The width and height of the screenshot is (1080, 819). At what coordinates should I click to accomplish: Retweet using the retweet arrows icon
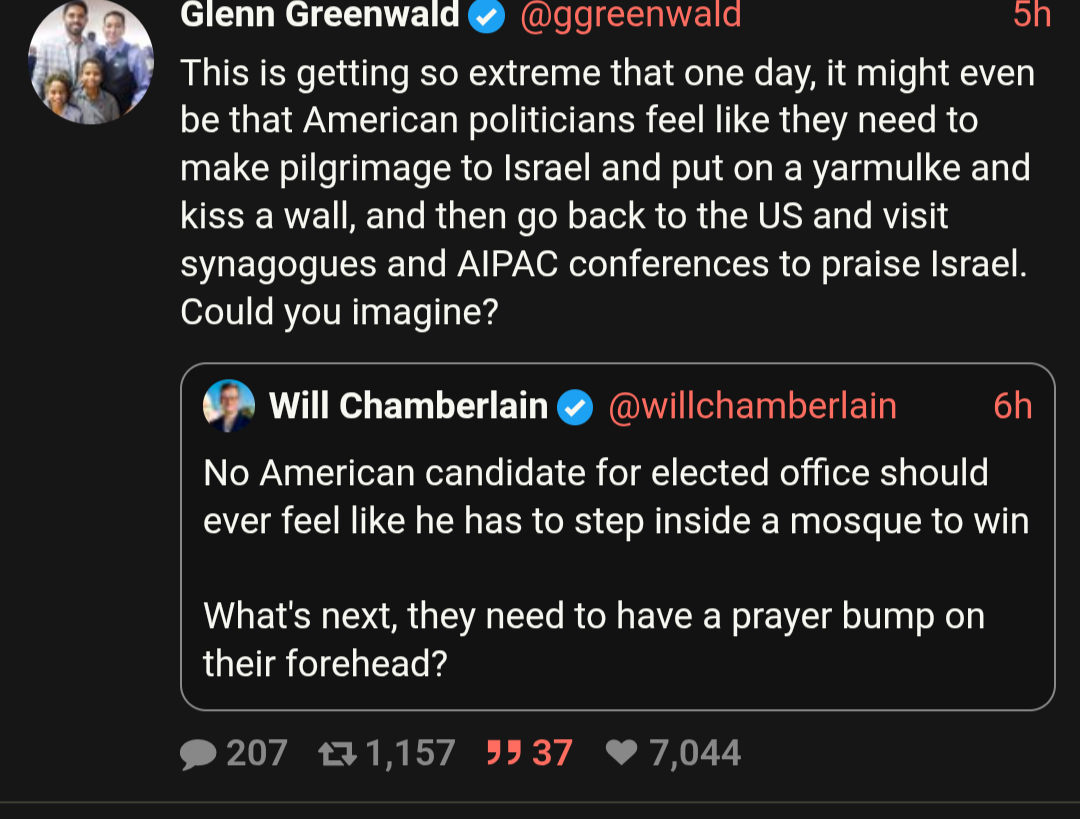336,753
